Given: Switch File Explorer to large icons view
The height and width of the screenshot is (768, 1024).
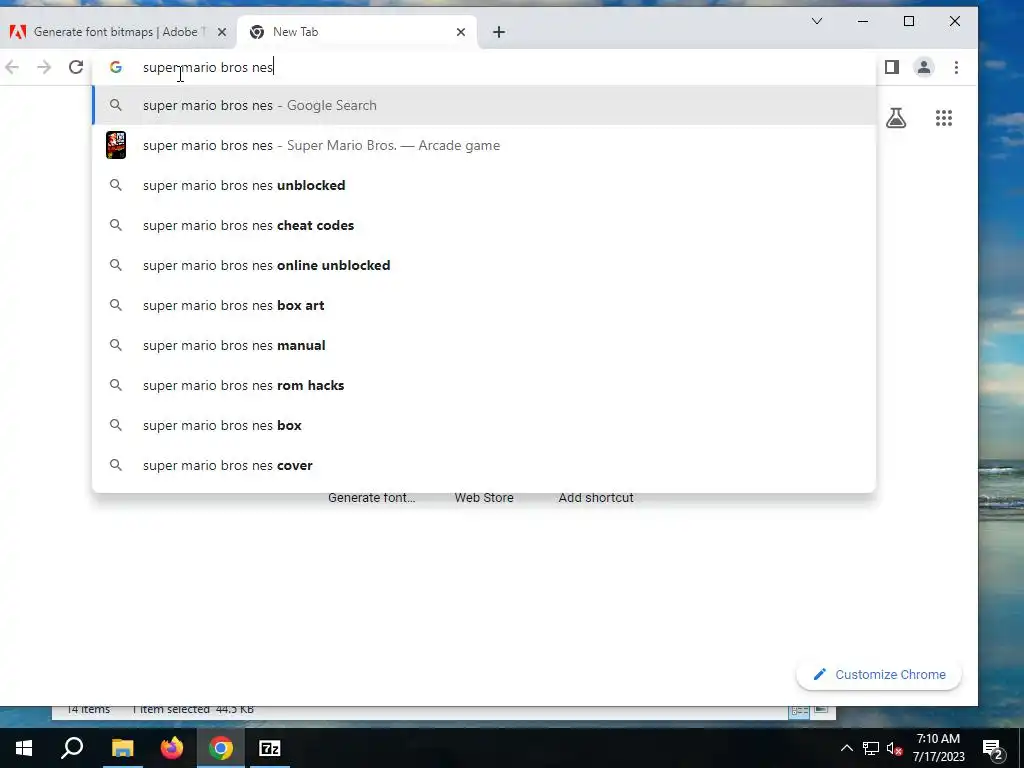Looking at the screenshot, I should [x=821, y=709].
